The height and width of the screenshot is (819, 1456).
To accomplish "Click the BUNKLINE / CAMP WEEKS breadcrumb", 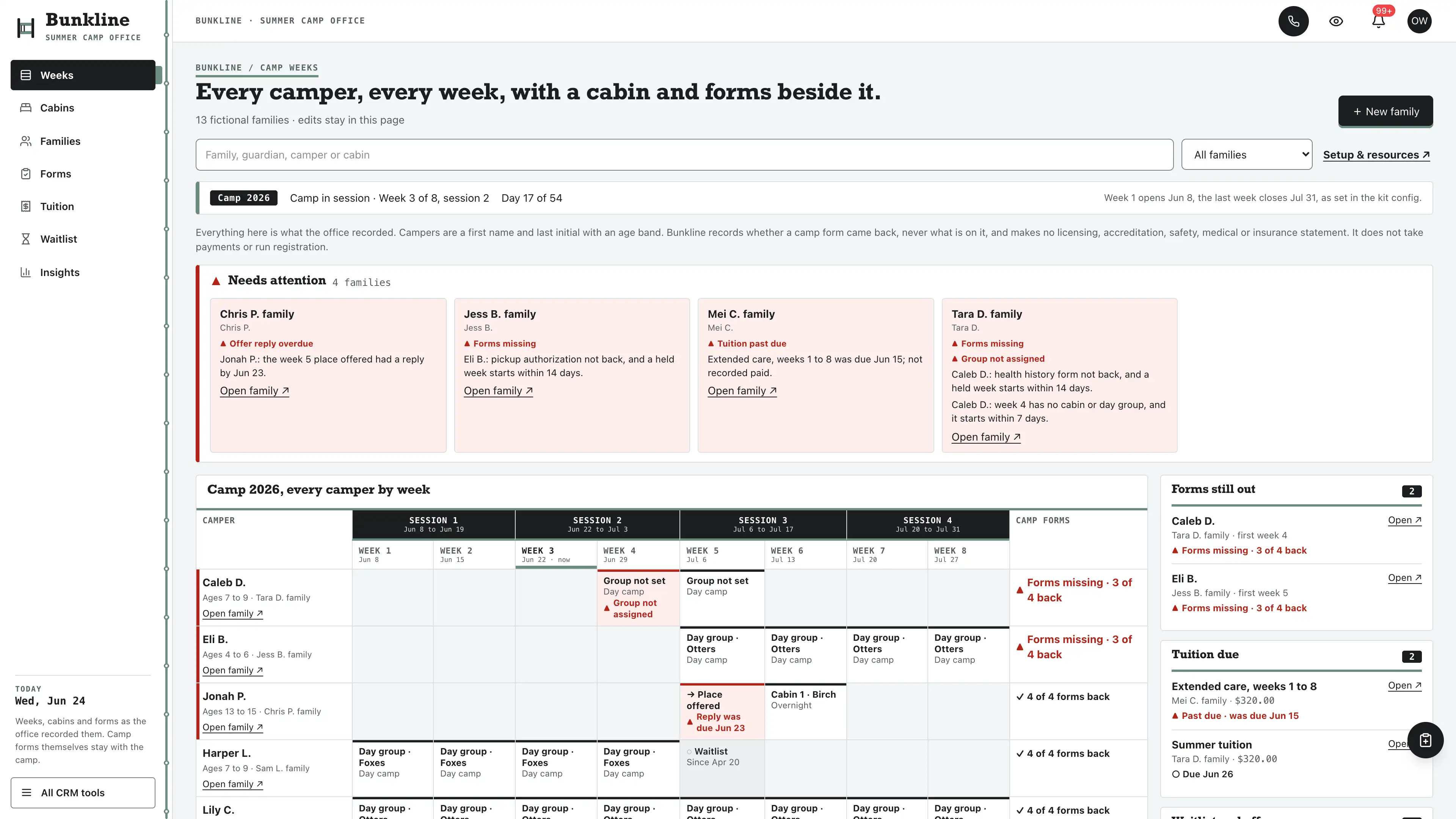I will coord(257,68).
